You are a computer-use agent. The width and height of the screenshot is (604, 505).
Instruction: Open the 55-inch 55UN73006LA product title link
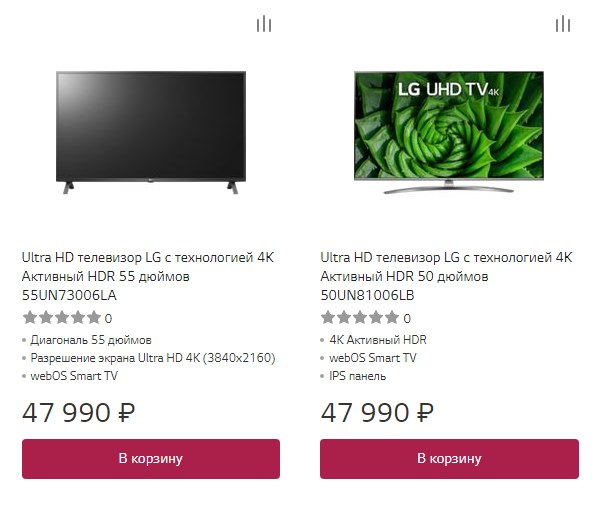(x=148, y=276)
